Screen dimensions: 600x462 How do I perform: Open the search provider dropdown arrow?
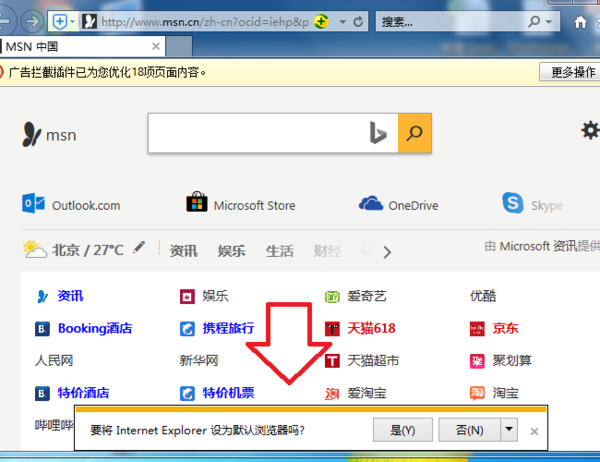pyautogui.click(x=549, y=22)
